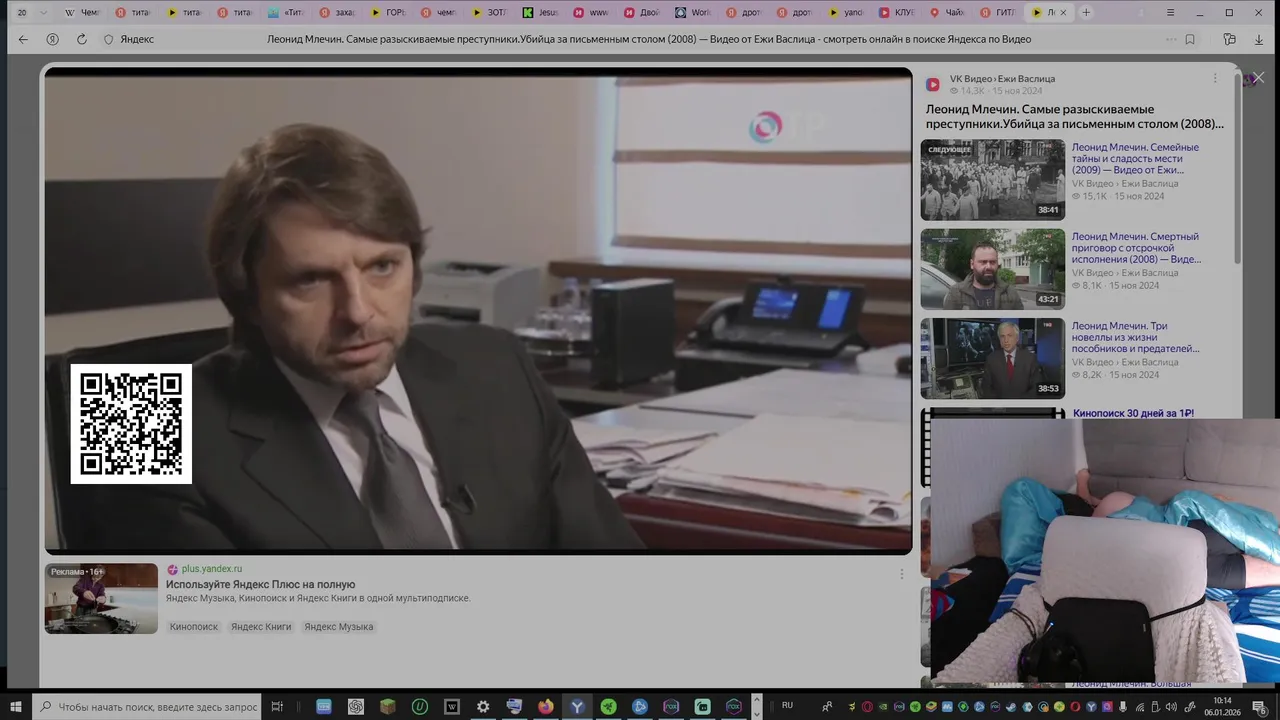Image resolution: width=1280 pixels, height=720 pixels.
Task: Launch Minecraft from the taskbar
Action: [x=387, y=706]
